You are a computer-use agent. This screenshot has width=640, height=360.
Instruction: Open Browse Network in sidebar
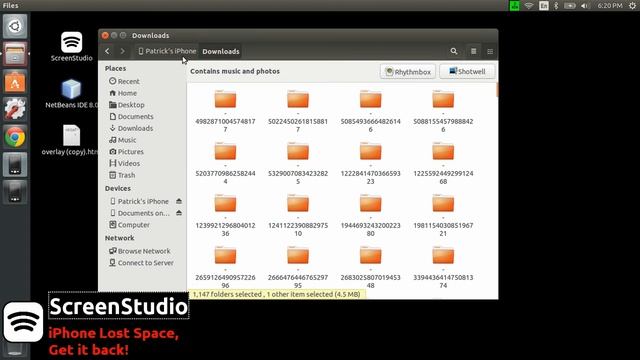tap(140, 251)
